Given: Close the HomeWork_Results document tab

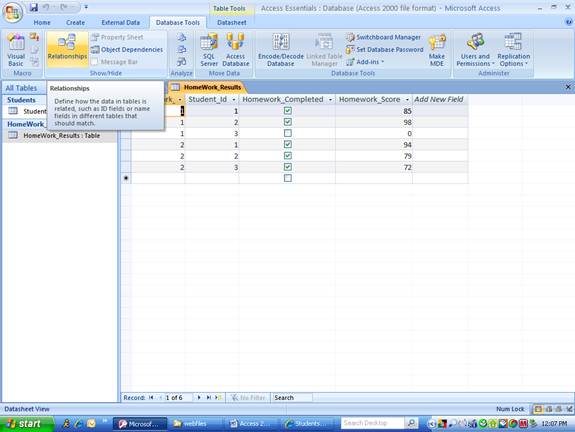Looking at the screenshot, I should (568, 87).
